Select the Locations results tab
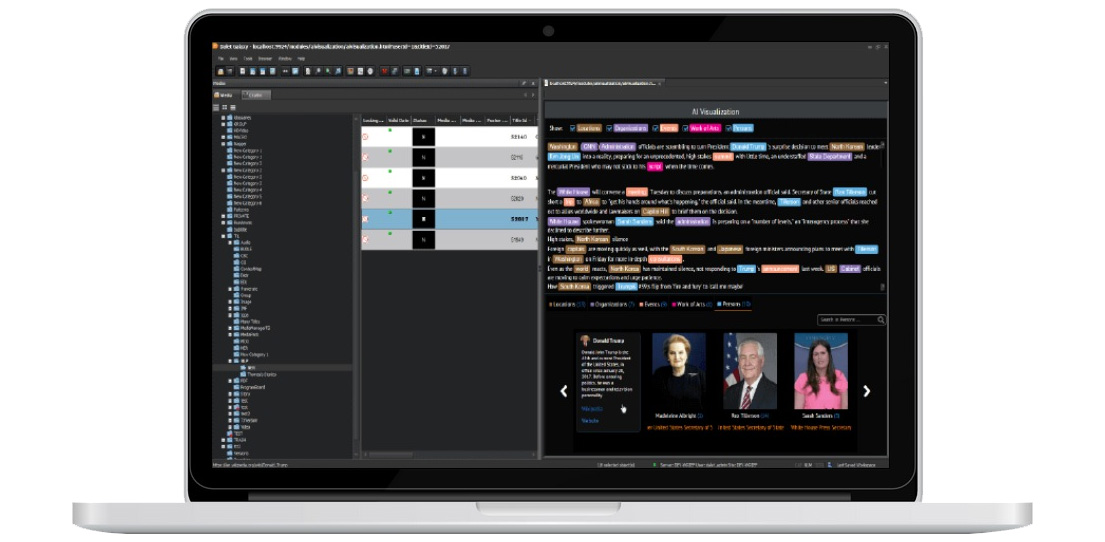Image resolution: width=1105 pixels, height=542 pixels. 567,304
